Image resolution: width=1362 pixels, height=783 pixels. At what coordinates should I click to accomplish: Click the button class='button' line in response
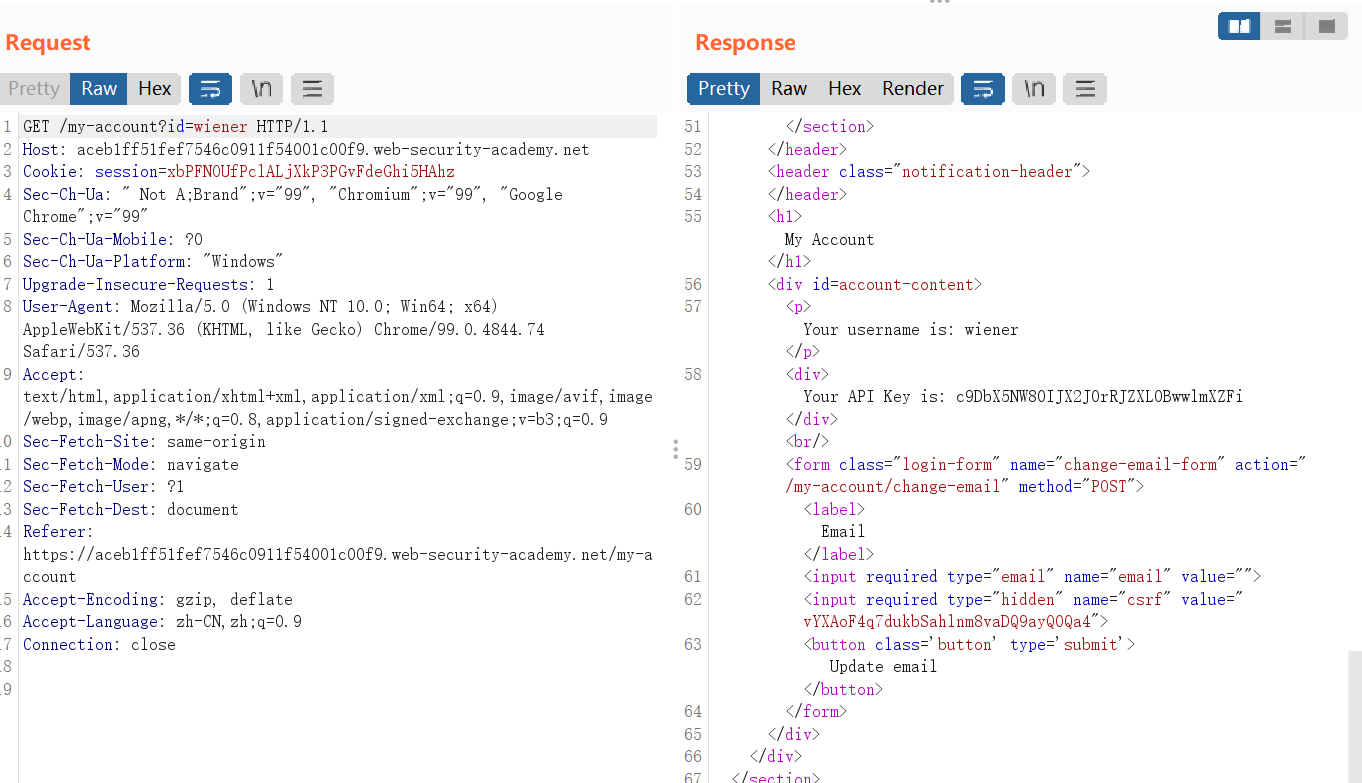point(969,645)
